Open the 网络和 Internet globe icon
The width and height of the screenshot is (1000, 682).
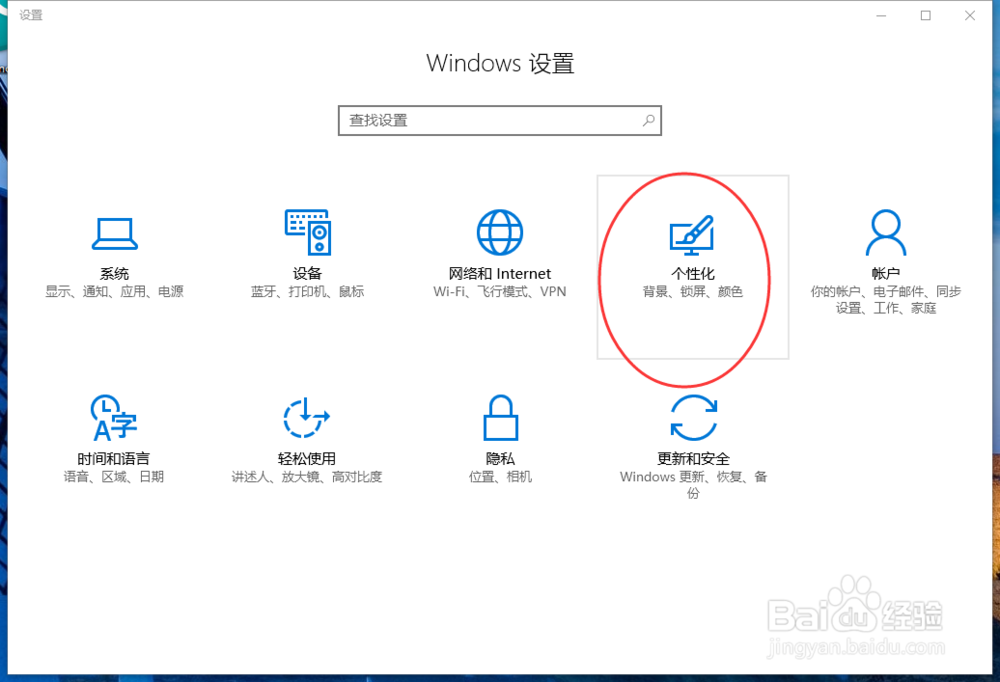coord(500,232)
